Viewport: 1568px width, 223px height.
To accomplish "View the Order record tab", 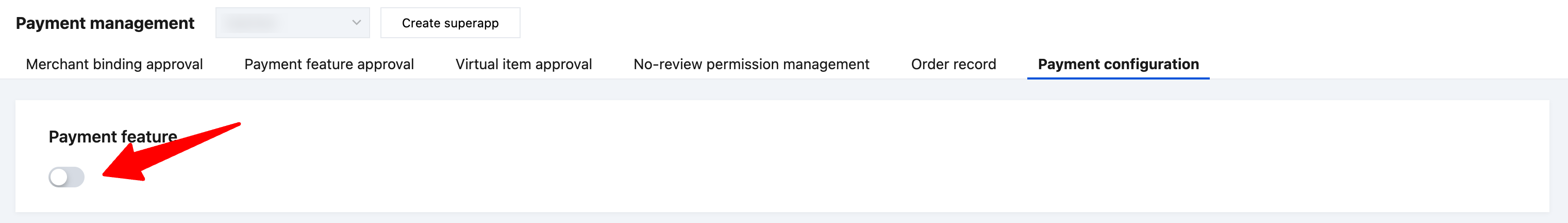I will coord(953,64).
